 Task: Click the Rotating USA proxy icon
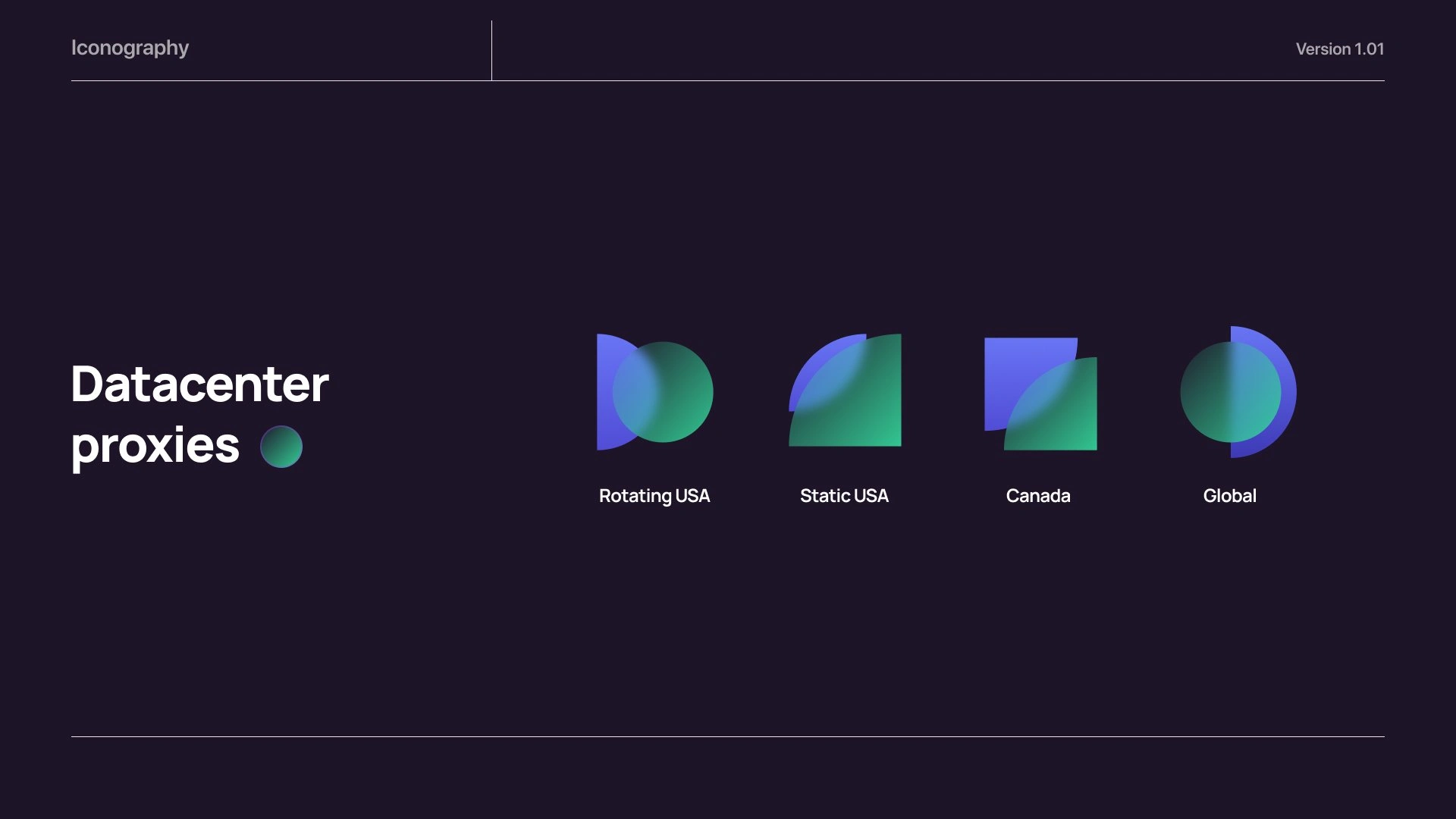(x=654, y=392)
